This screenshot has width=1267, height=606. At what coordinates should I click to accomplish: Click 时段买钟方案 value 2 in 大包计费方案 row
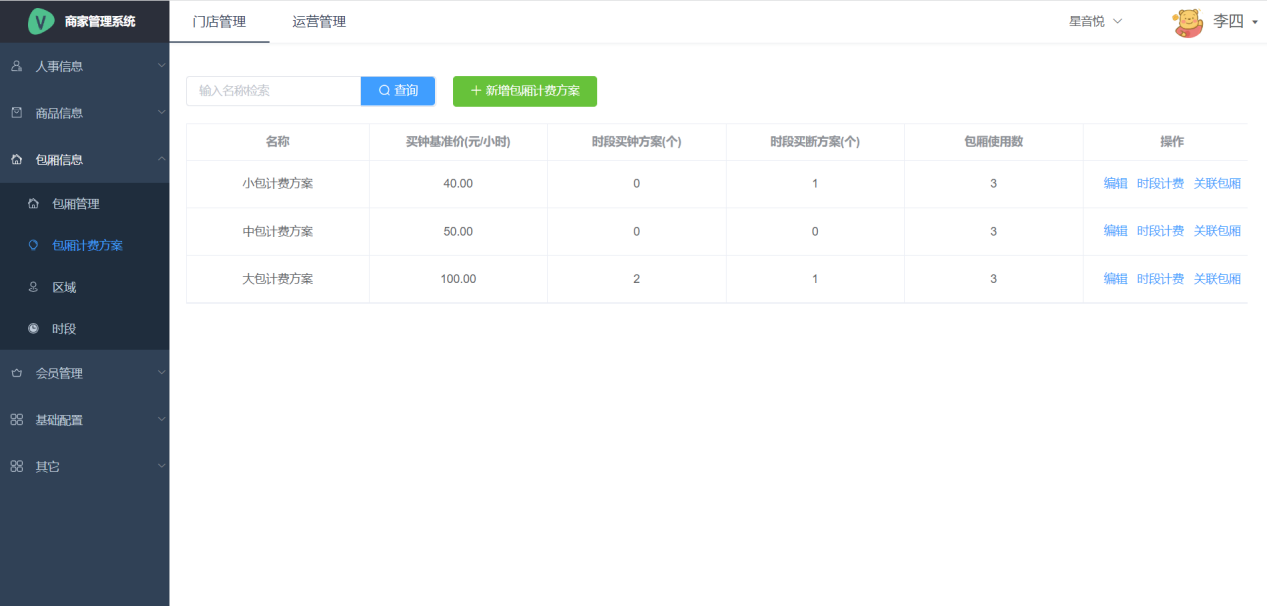(x=637, y=279)
